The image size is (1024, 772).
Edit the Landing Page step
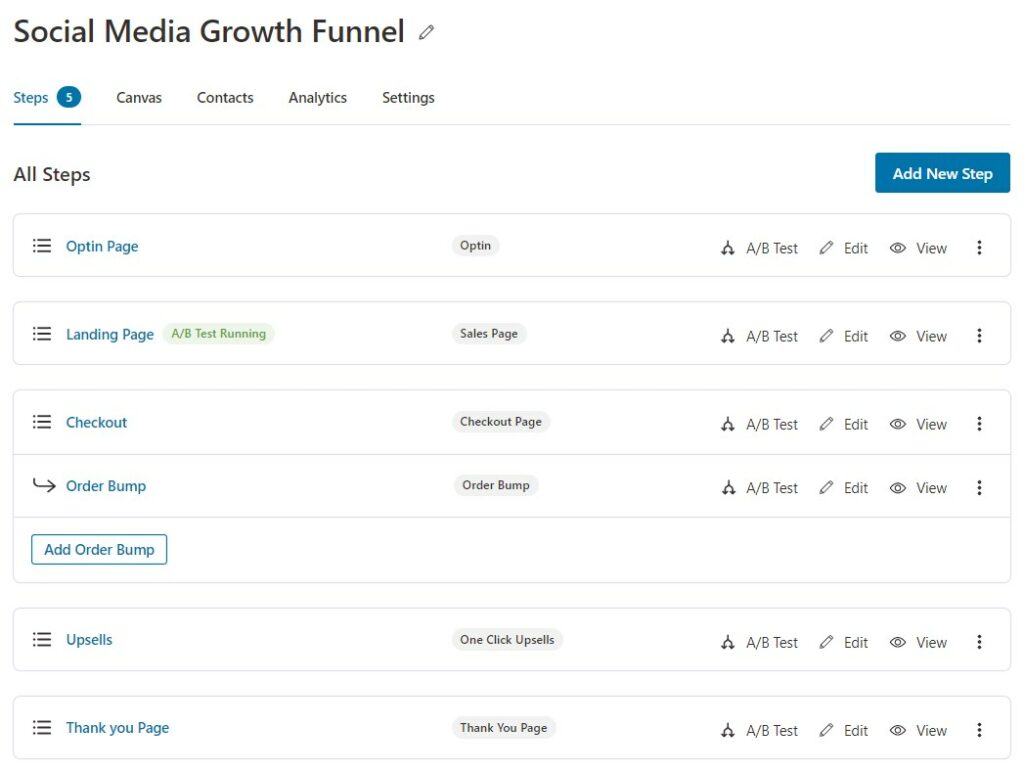coord(844,336)
